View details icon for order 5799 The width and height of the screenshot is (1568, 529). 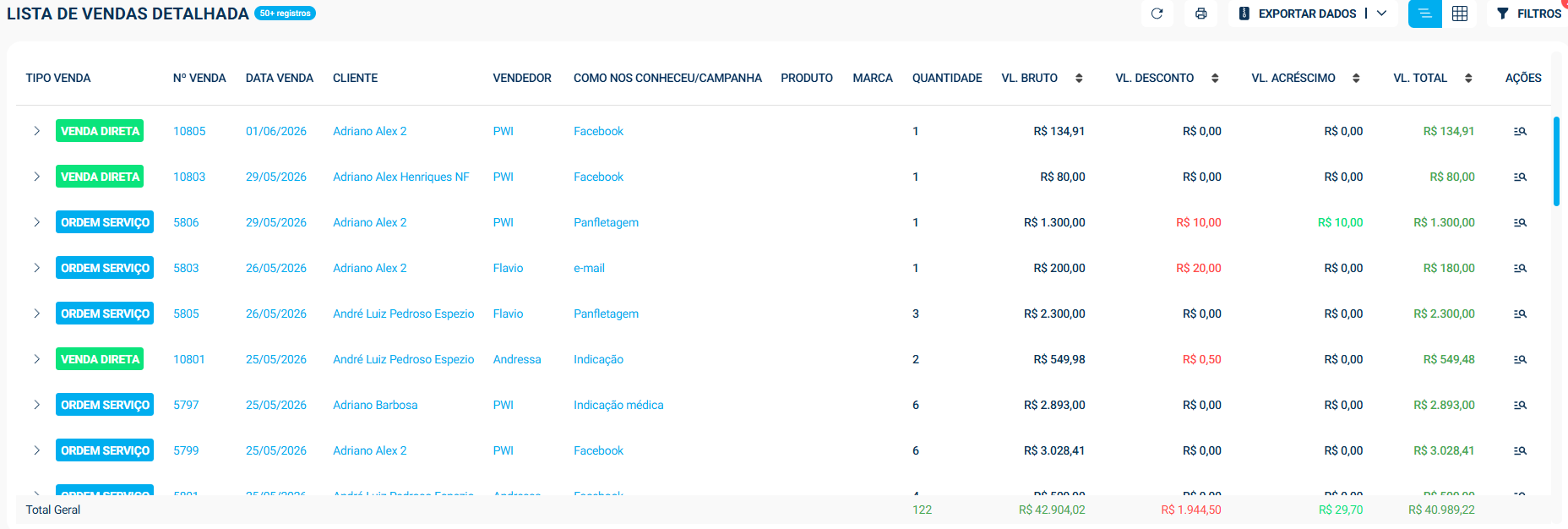click(1520, 450)
